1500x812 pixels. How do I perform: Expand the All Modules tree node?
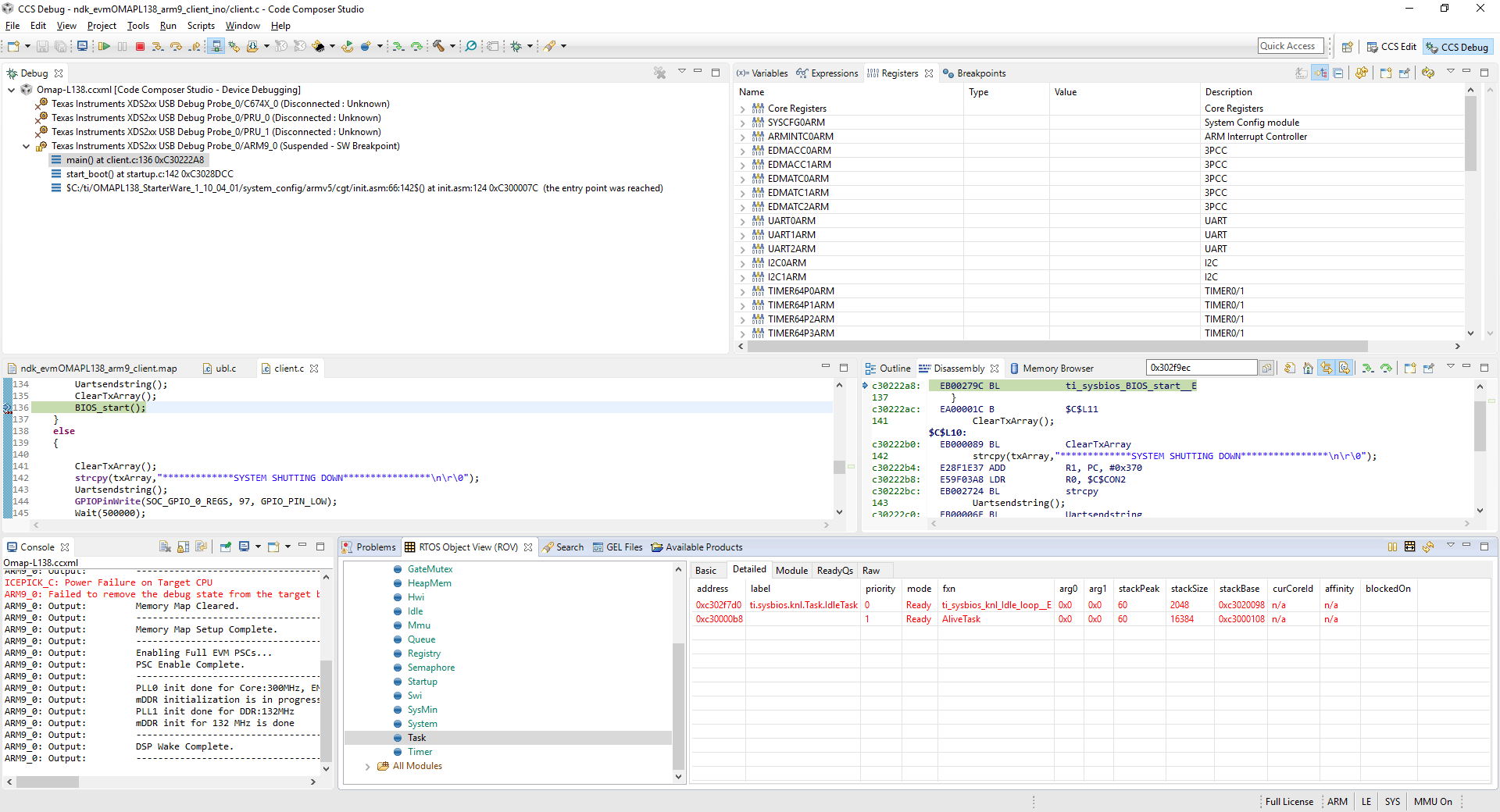[x=368, y=767]
